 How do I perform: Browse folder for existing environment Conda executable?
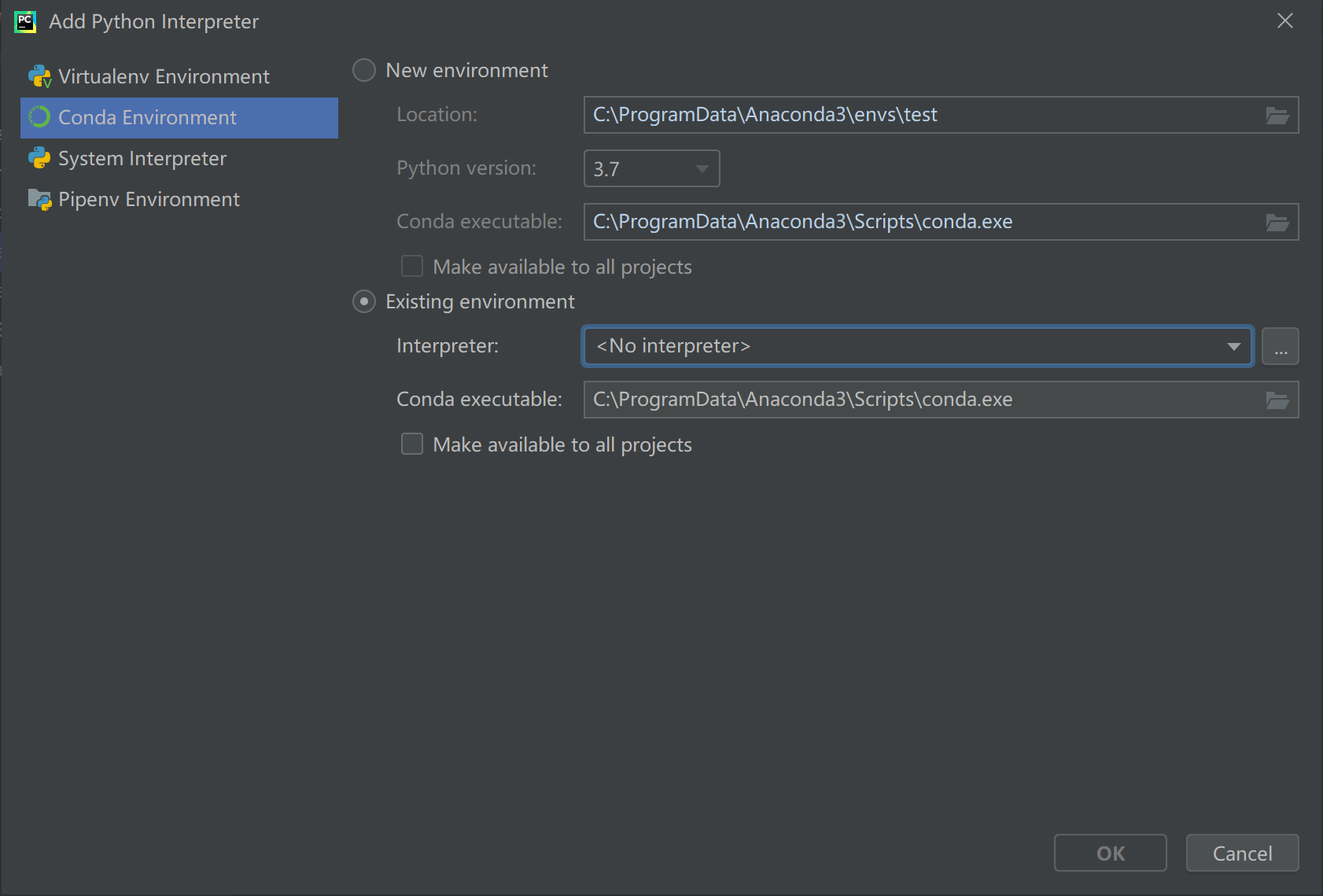1277,400
